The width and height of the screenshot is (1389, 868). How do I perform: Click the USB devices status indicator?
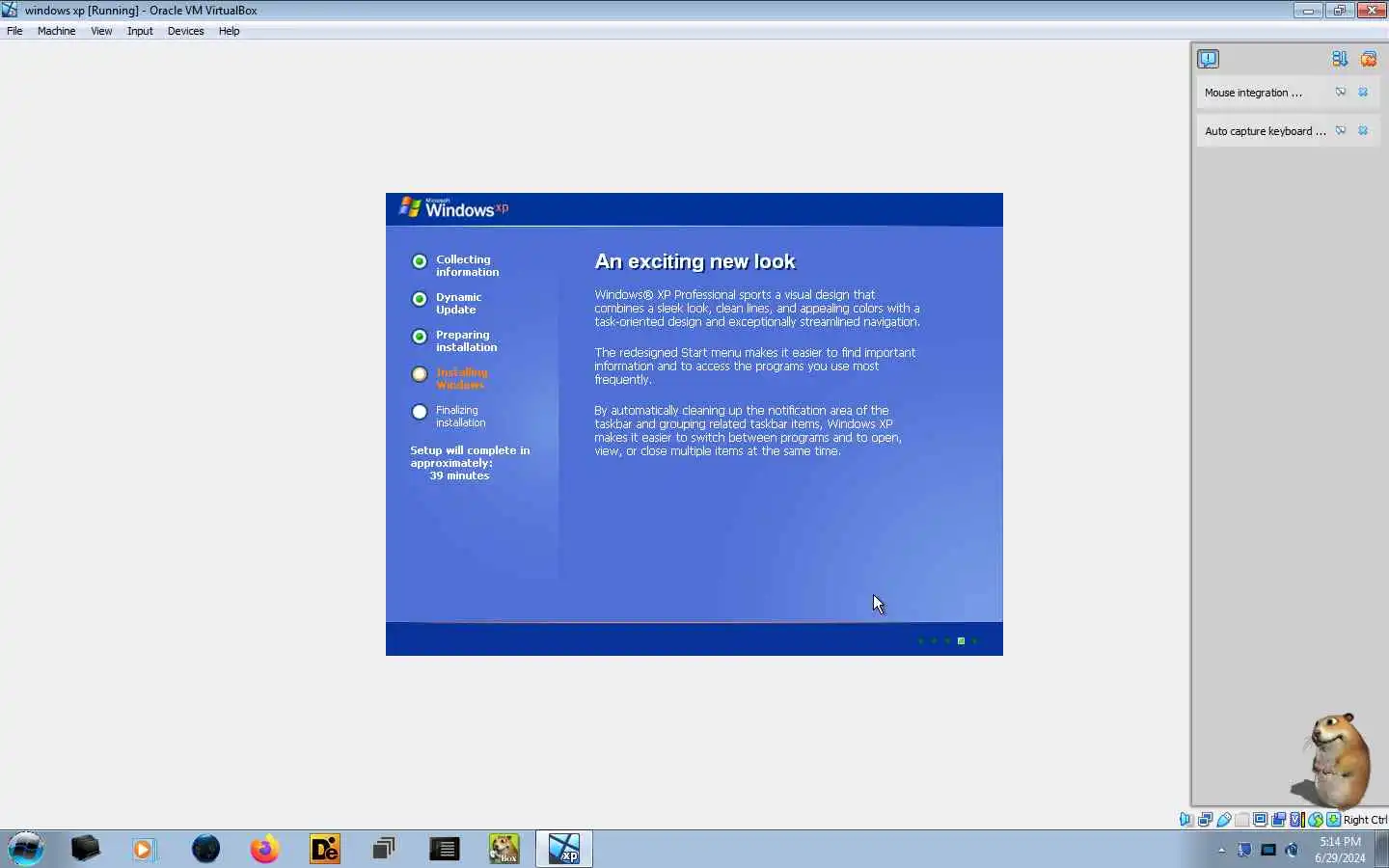tap(1223, 820)
